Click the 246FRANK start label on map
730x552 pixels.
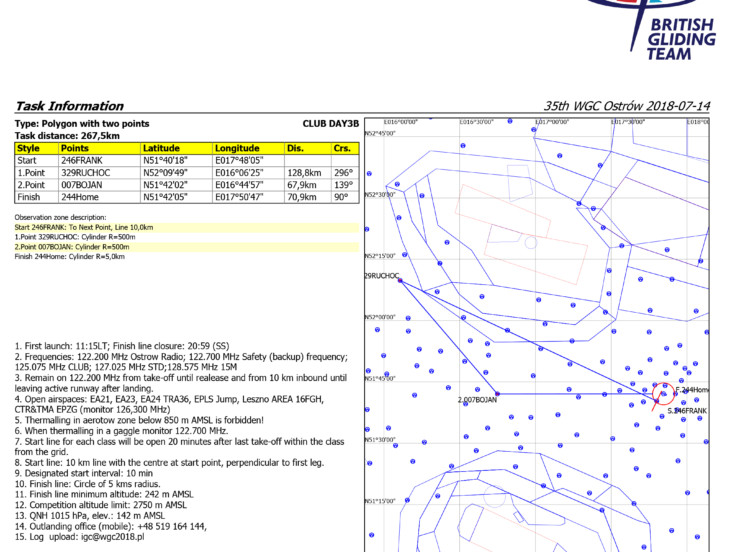(688, 411)
